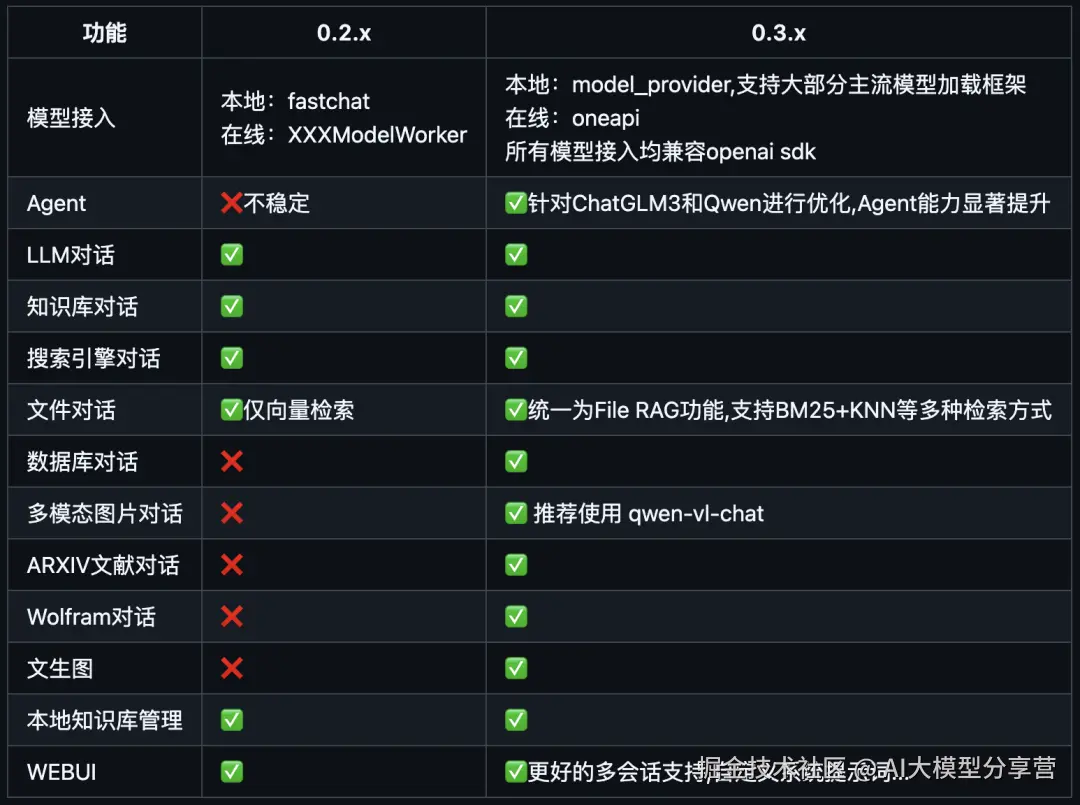Click the 功能 column header
1080x805 pixels.
105,33
